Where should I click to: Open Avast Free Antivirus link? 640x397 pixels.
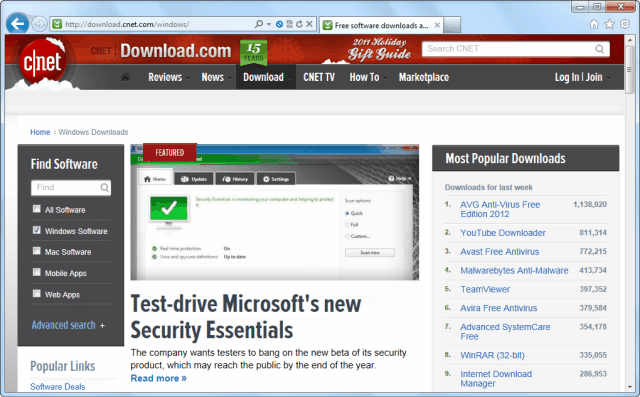tap(500, 252)
